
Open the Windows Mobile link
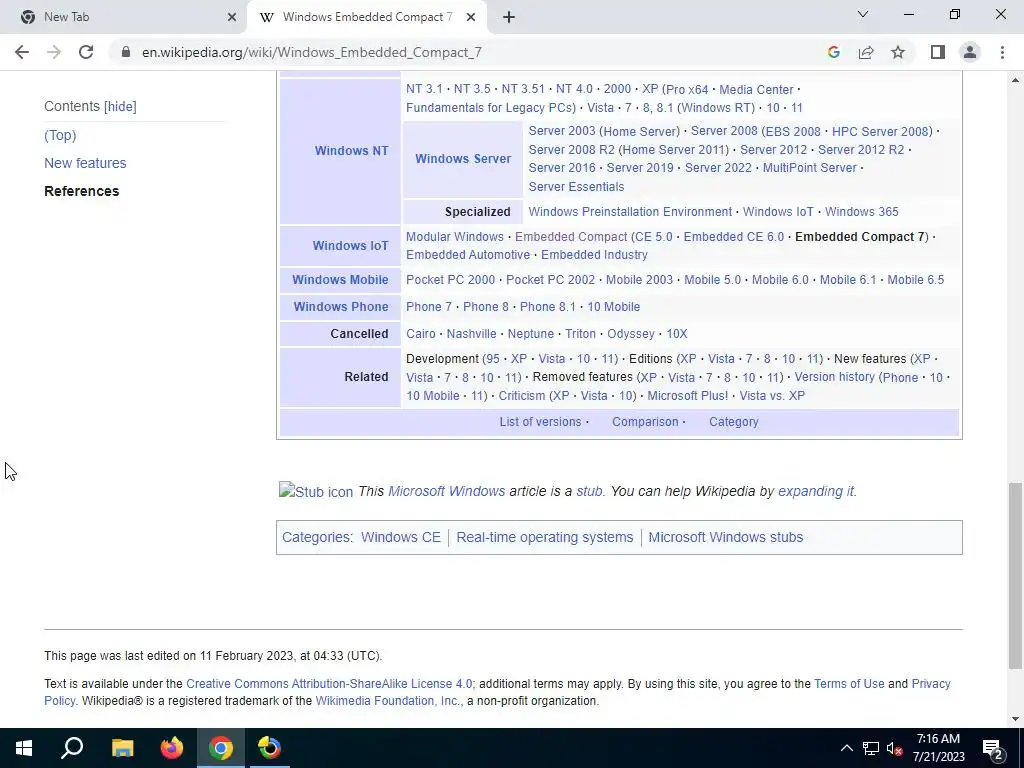click(x=340, y=280)
